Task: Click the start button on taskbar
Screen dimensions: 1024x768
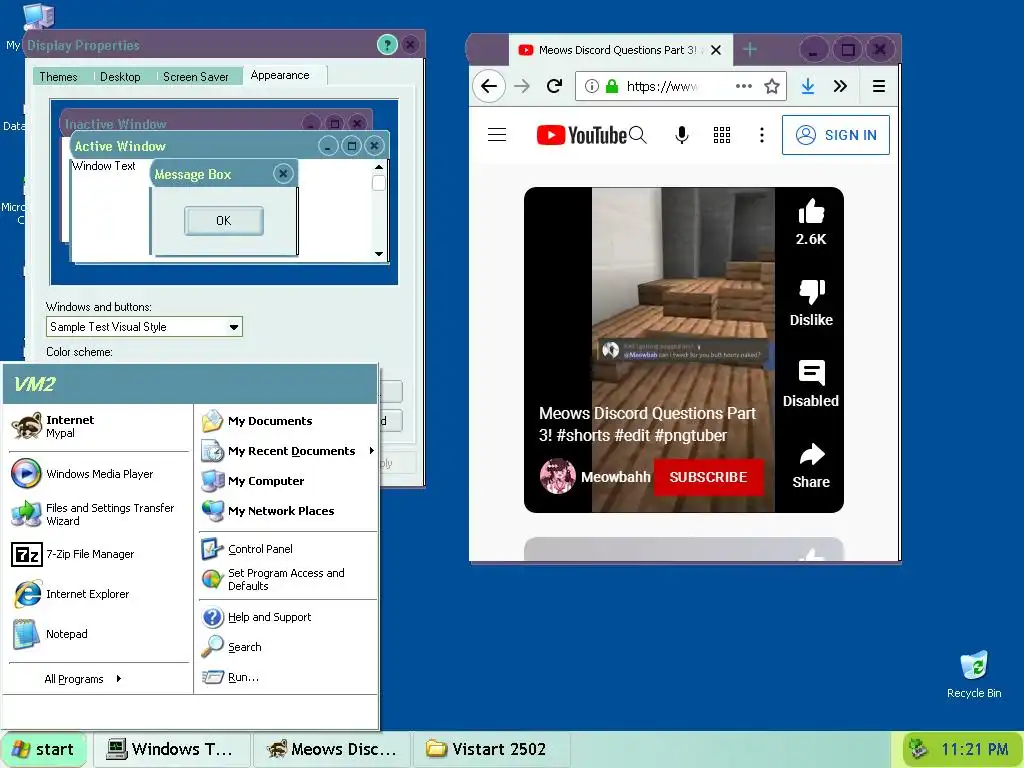Action: [43, 749]
